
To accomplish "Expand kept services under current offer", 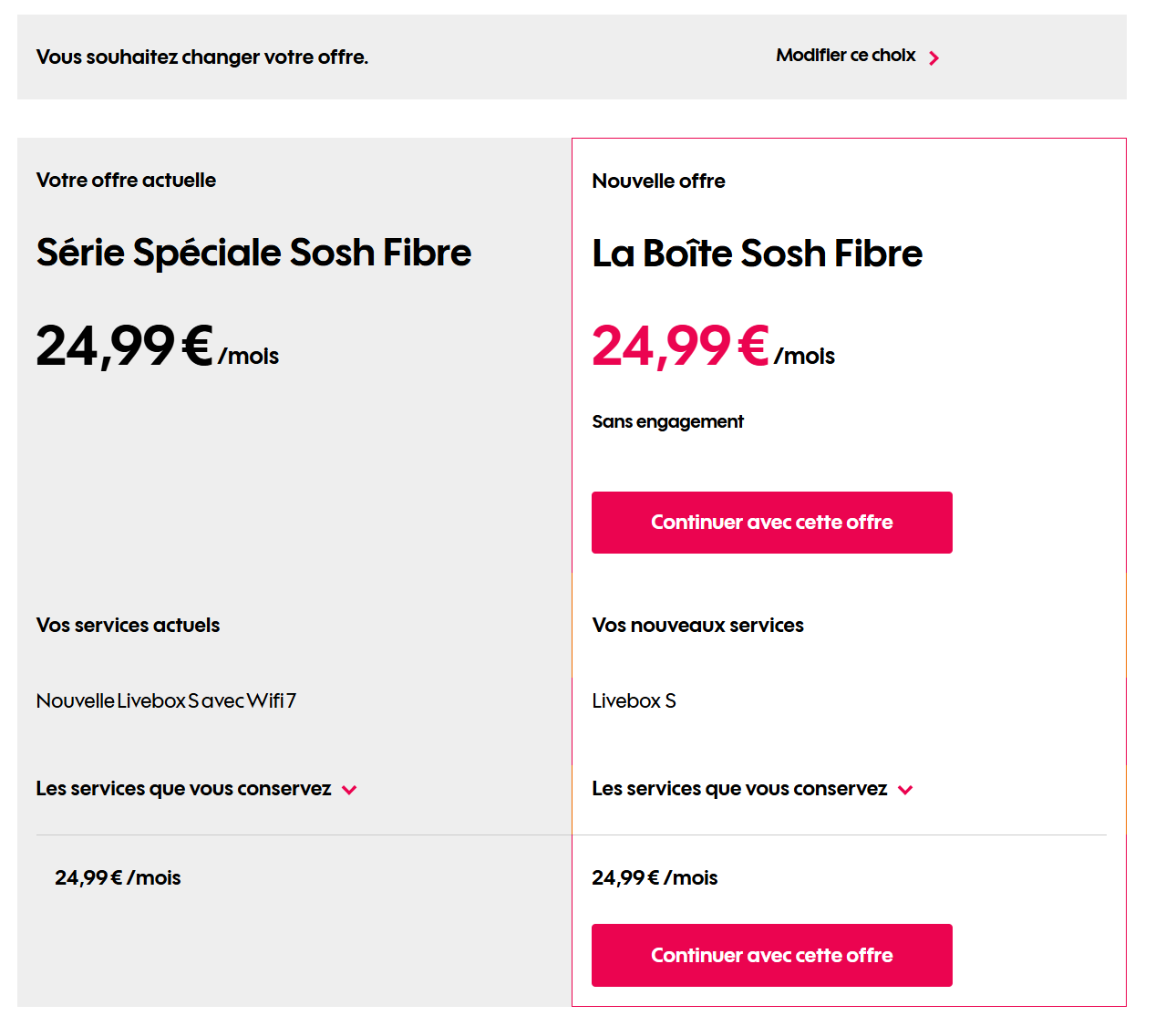I will point(183,789).
